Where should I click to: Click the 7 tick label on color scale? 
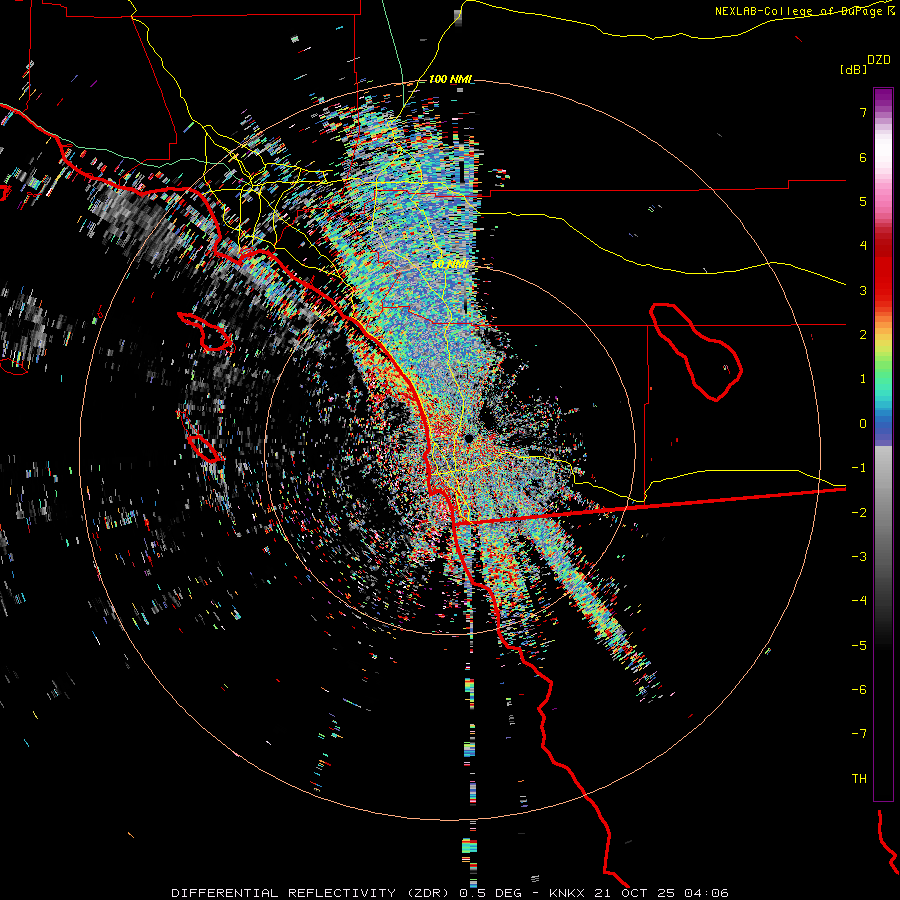[863, 112]
